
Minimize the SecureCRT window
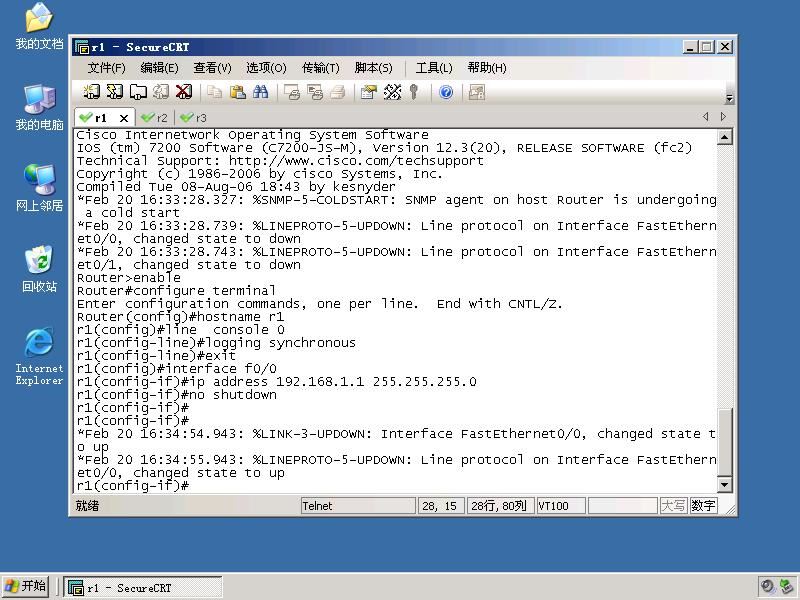pyautogui.click(x=690, y=47)
